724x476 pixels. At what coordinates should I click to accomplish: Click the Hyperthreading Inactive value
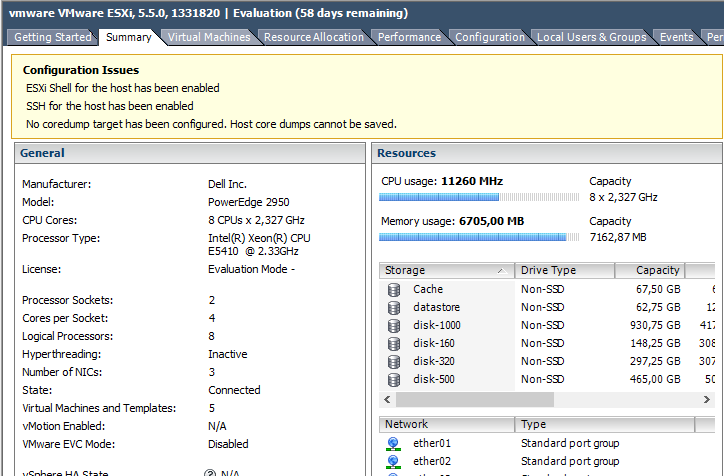click(228, 354)
